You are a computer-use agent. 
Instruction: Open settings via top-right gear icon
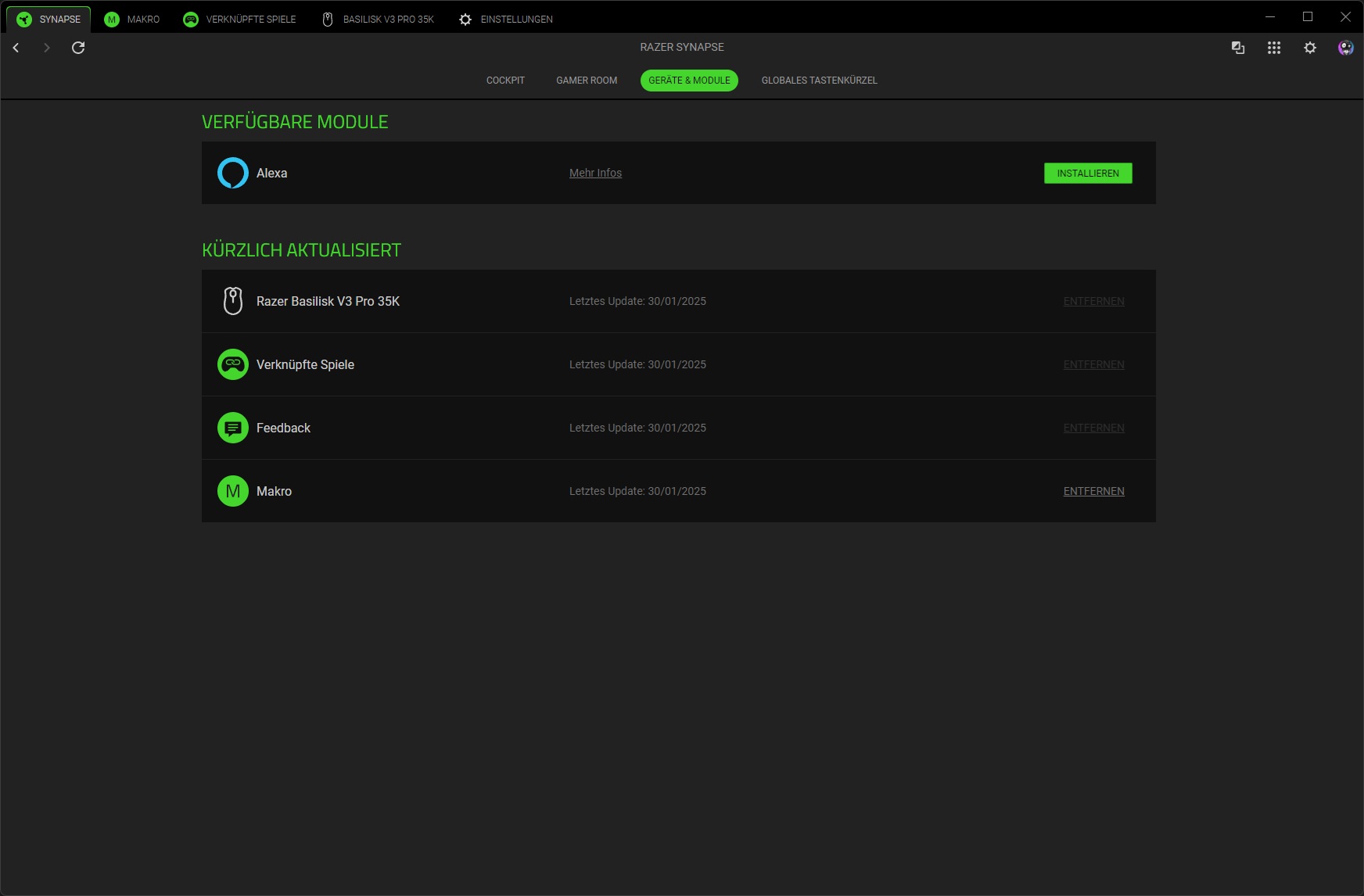1309,48
